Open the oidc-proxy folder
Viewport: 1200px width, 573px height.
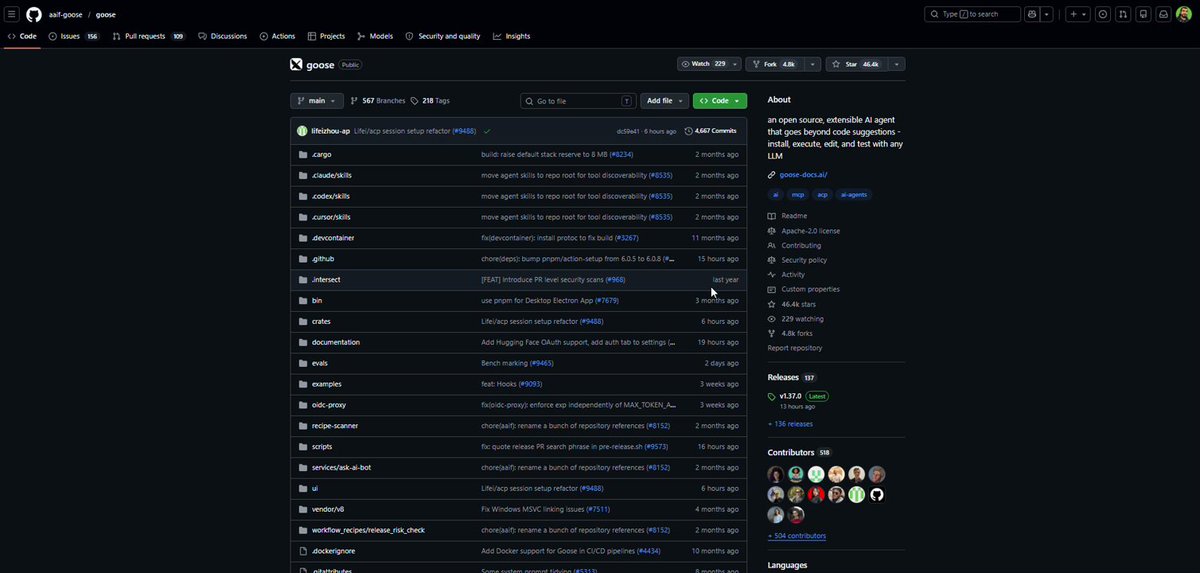329,405
